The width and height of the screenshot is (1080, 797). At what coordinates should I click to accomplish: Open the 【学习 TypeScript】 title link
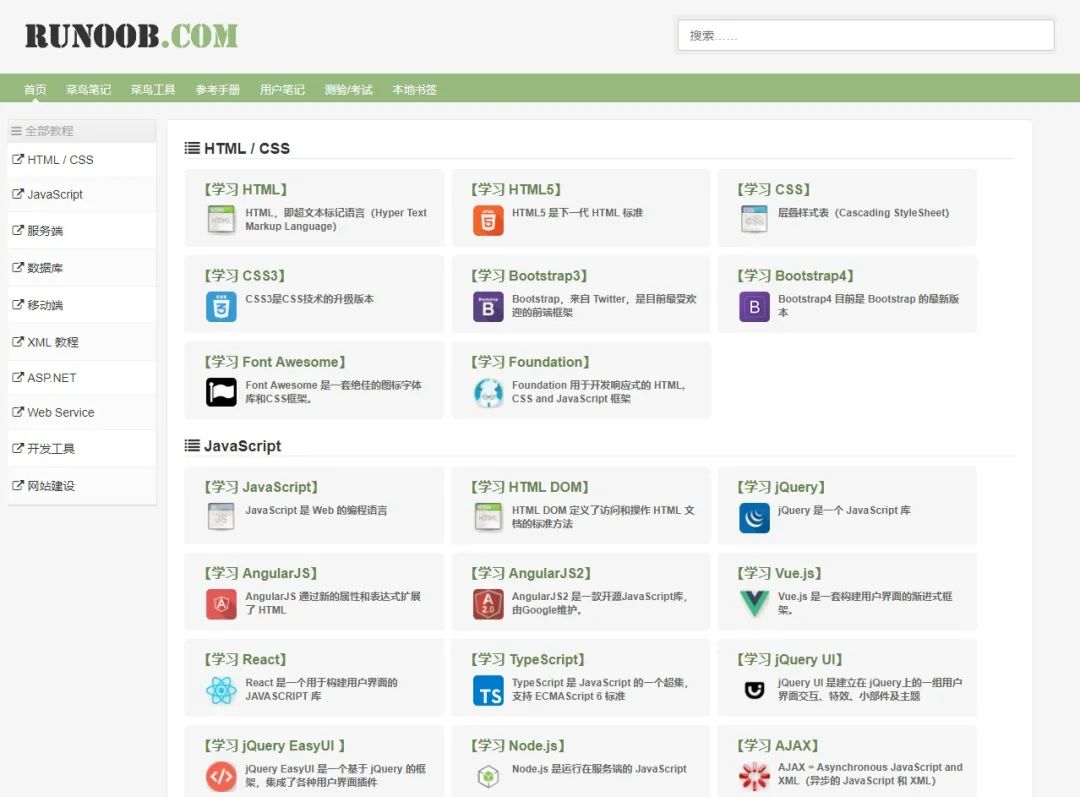528,659
